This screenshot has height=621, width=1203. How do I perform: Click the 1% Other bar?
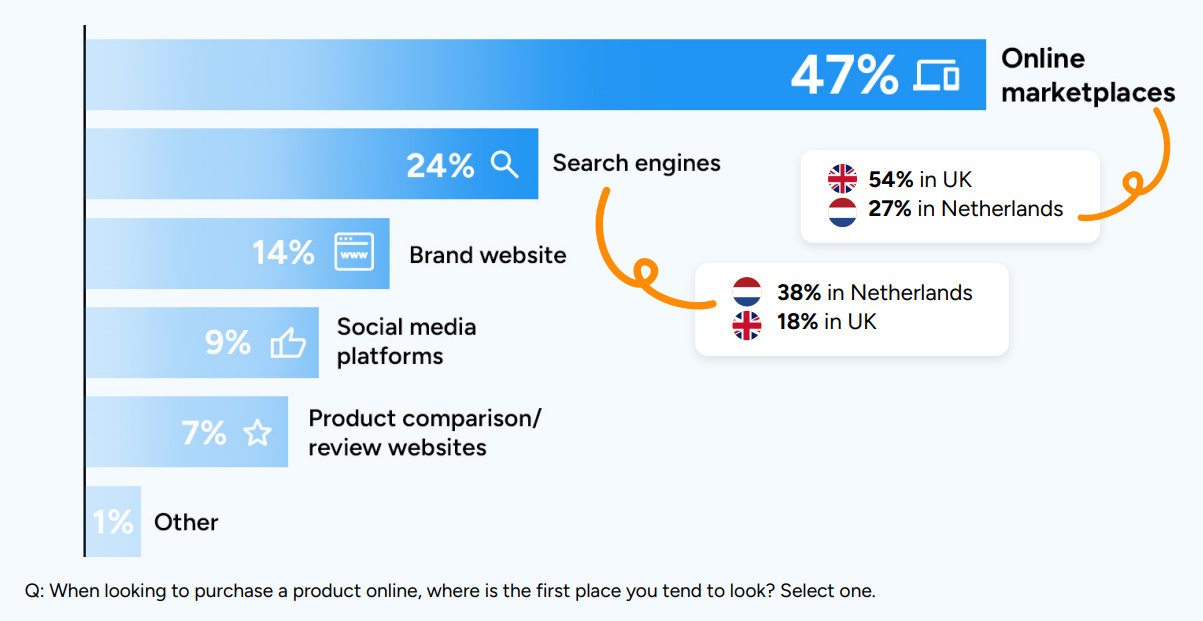(x=113, y=521)
